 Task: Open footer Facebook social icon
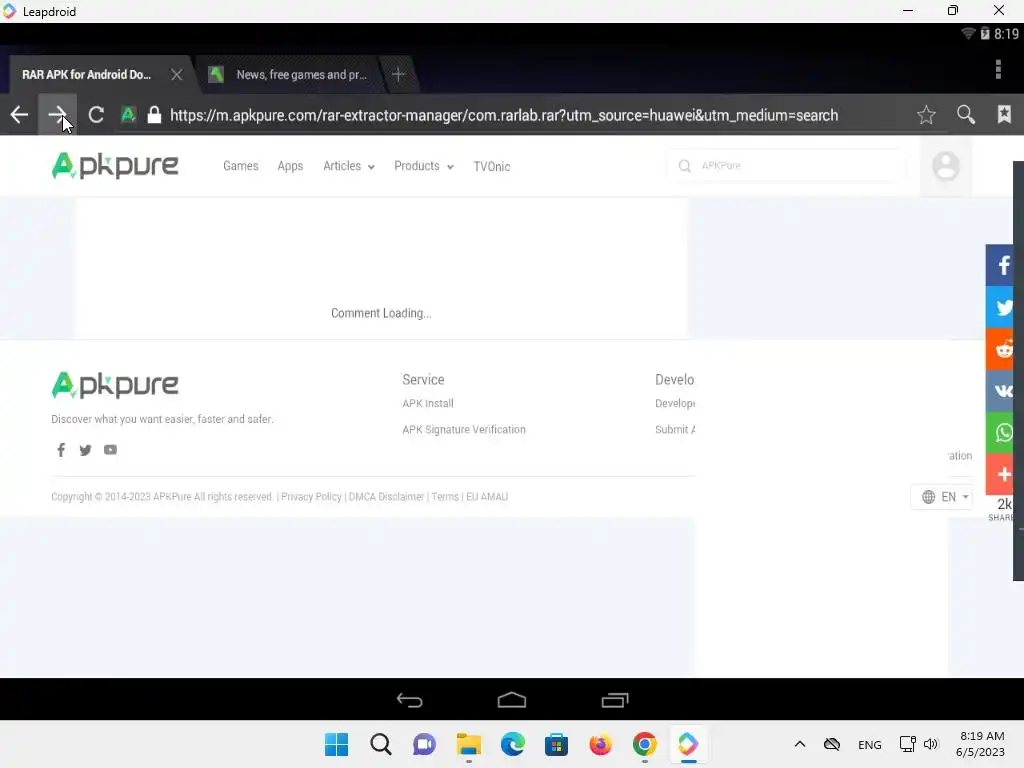point(61,450)
